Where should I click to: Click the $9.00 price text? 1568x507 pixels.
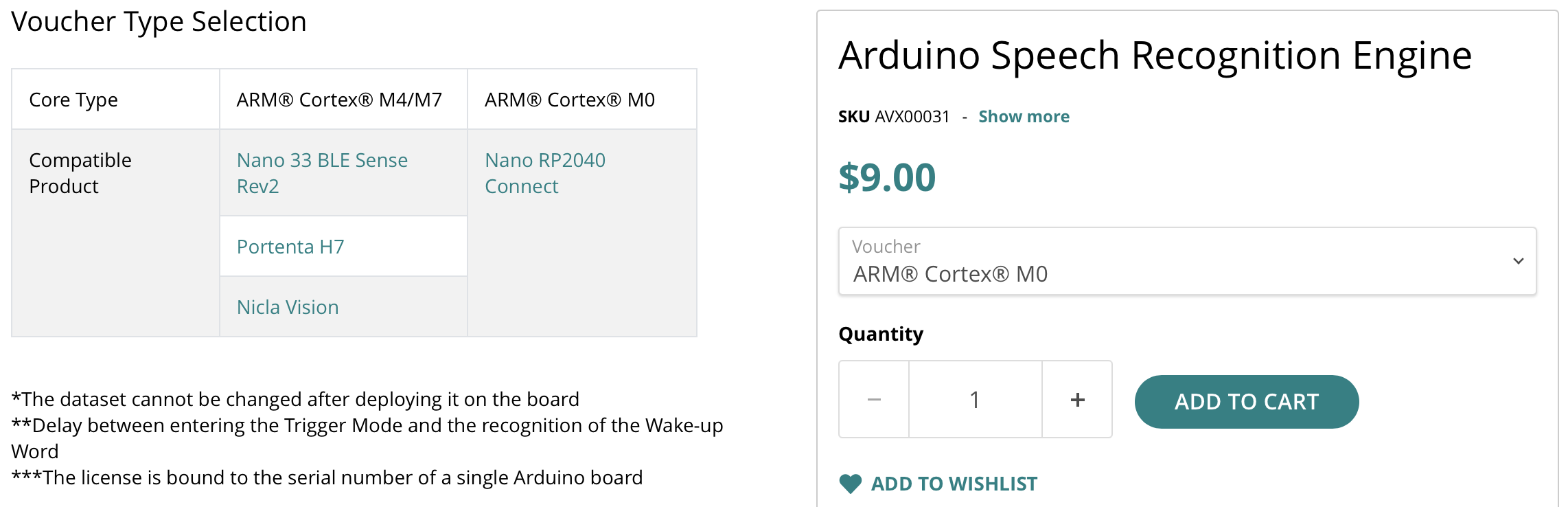click(x=887, y=177)
